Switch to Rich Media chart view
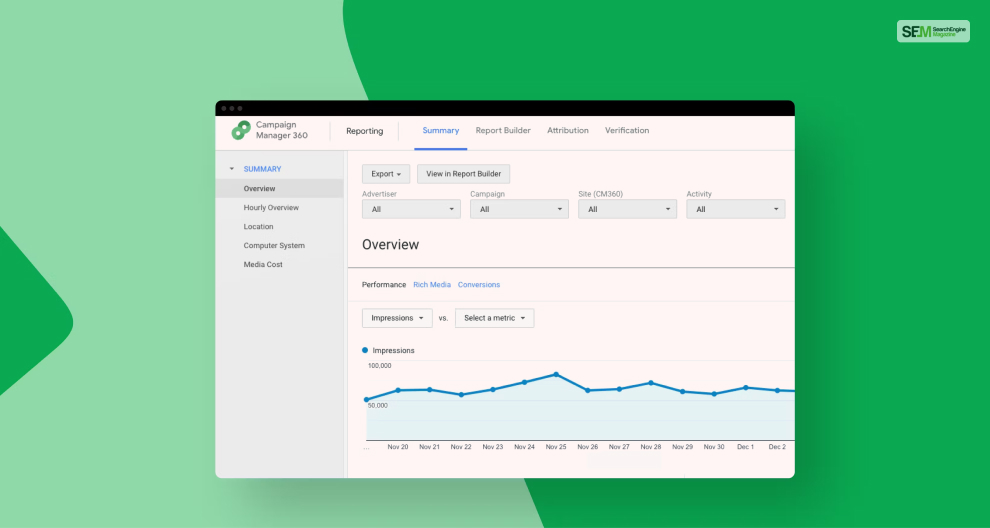Image resolution: width=990 pixels, height=528 pixels. 432,285
